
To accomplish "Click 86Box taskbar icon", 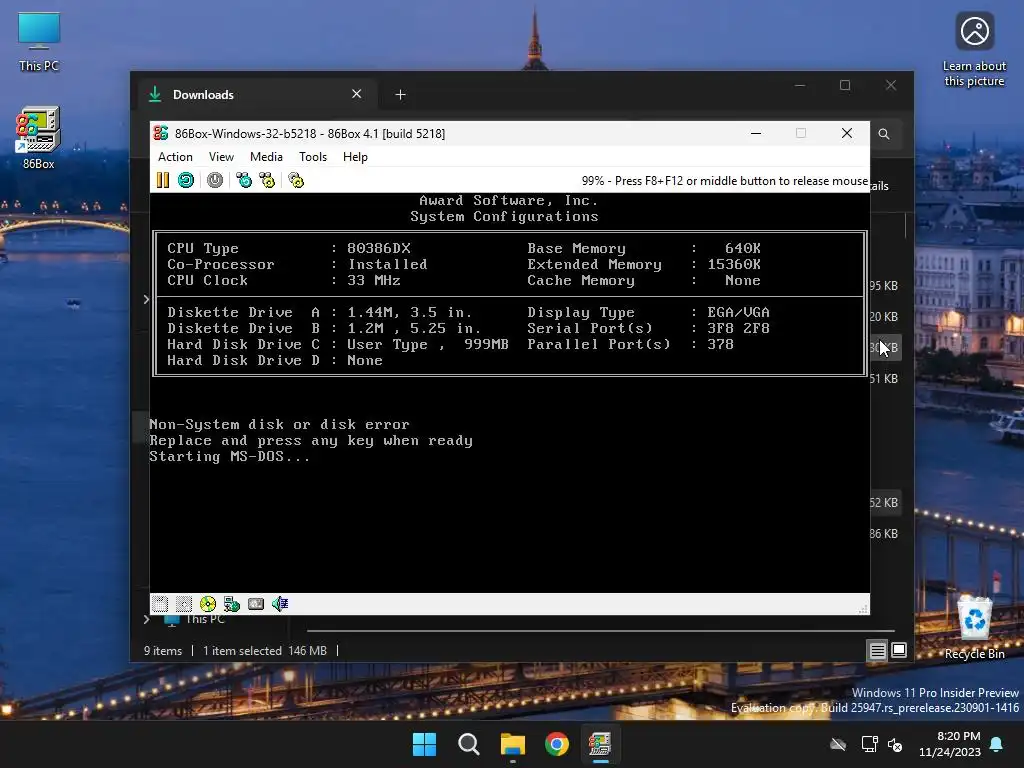I will (600, 744).
